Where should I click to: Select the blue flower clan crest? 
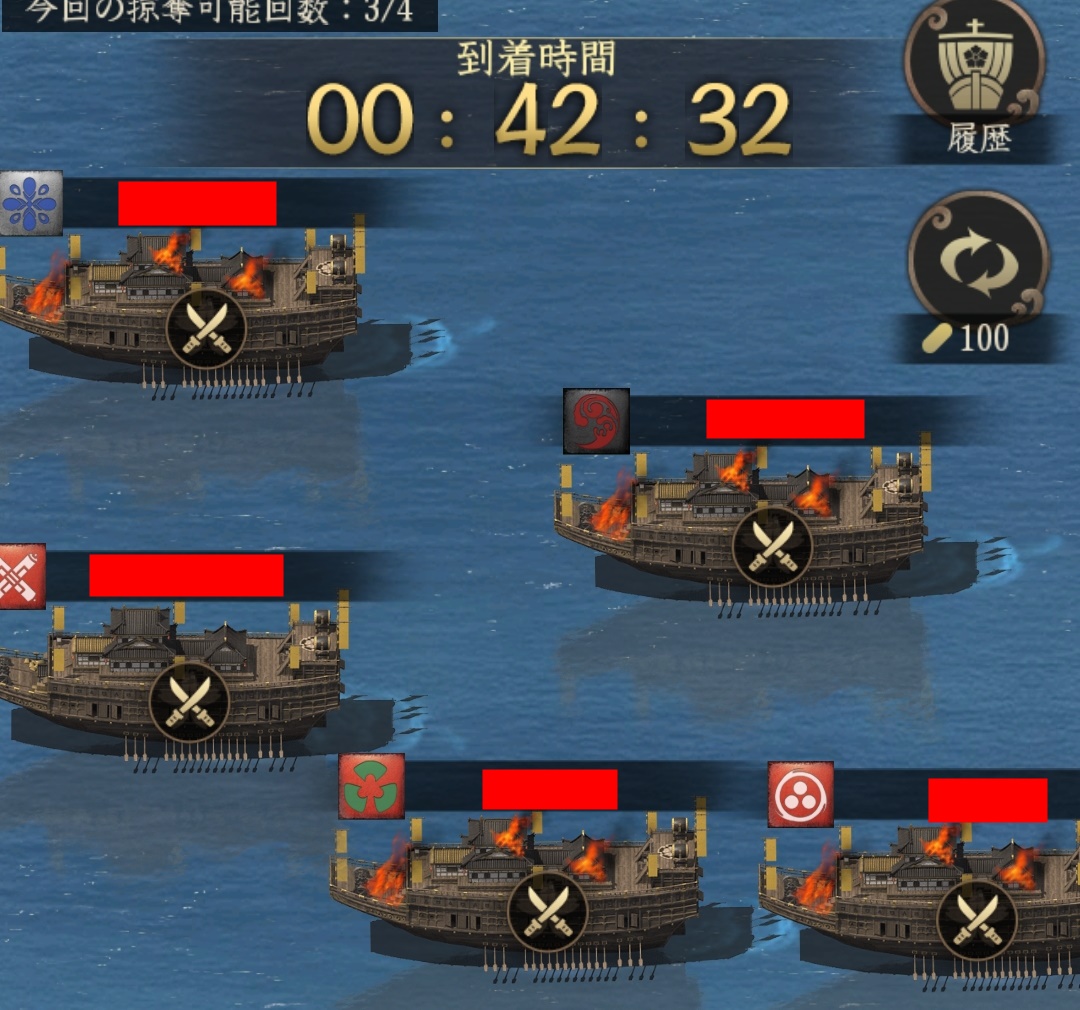coord(31,203)
